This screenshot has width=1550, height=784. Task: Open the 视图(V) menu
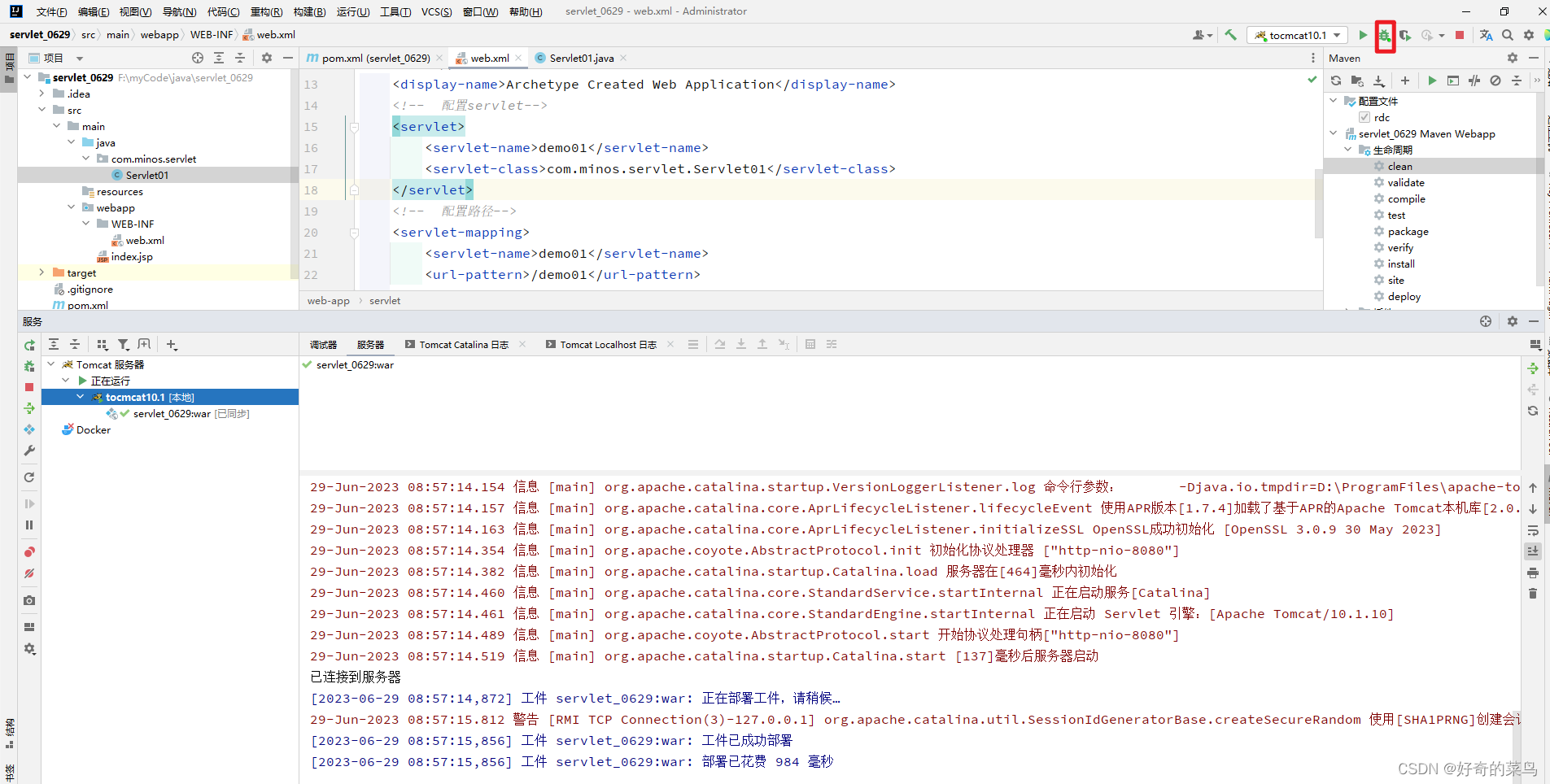tap(135, 11)
